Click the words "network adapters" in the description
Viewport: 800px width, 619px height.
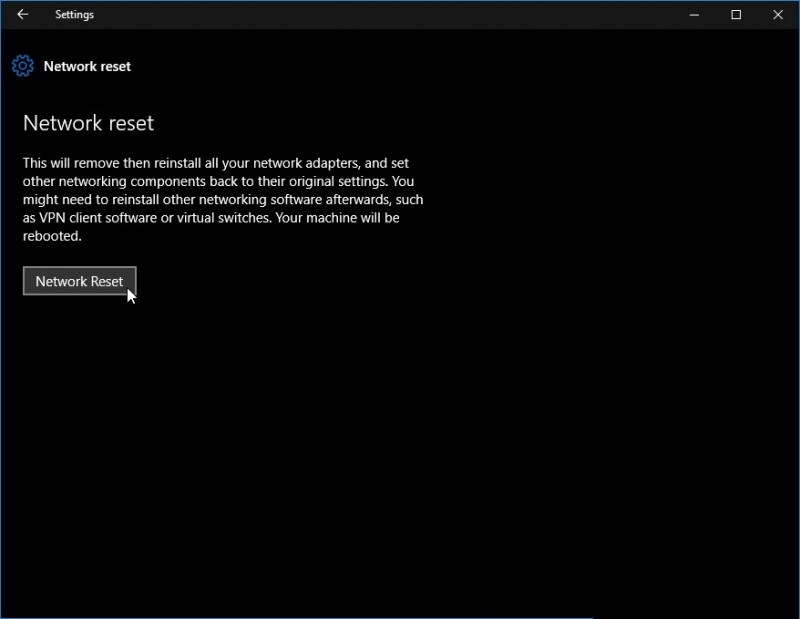309,163
